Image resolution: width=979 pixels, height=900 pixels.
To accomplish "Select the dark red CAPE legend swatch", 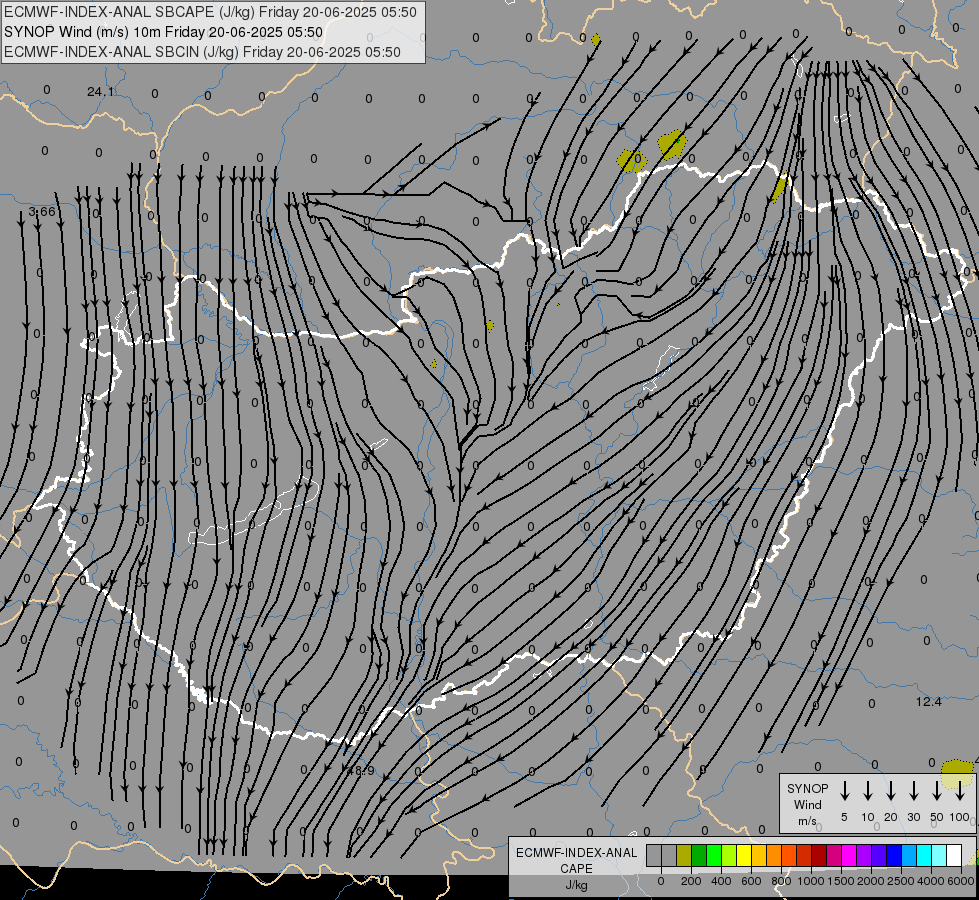I will click(820, 855).
